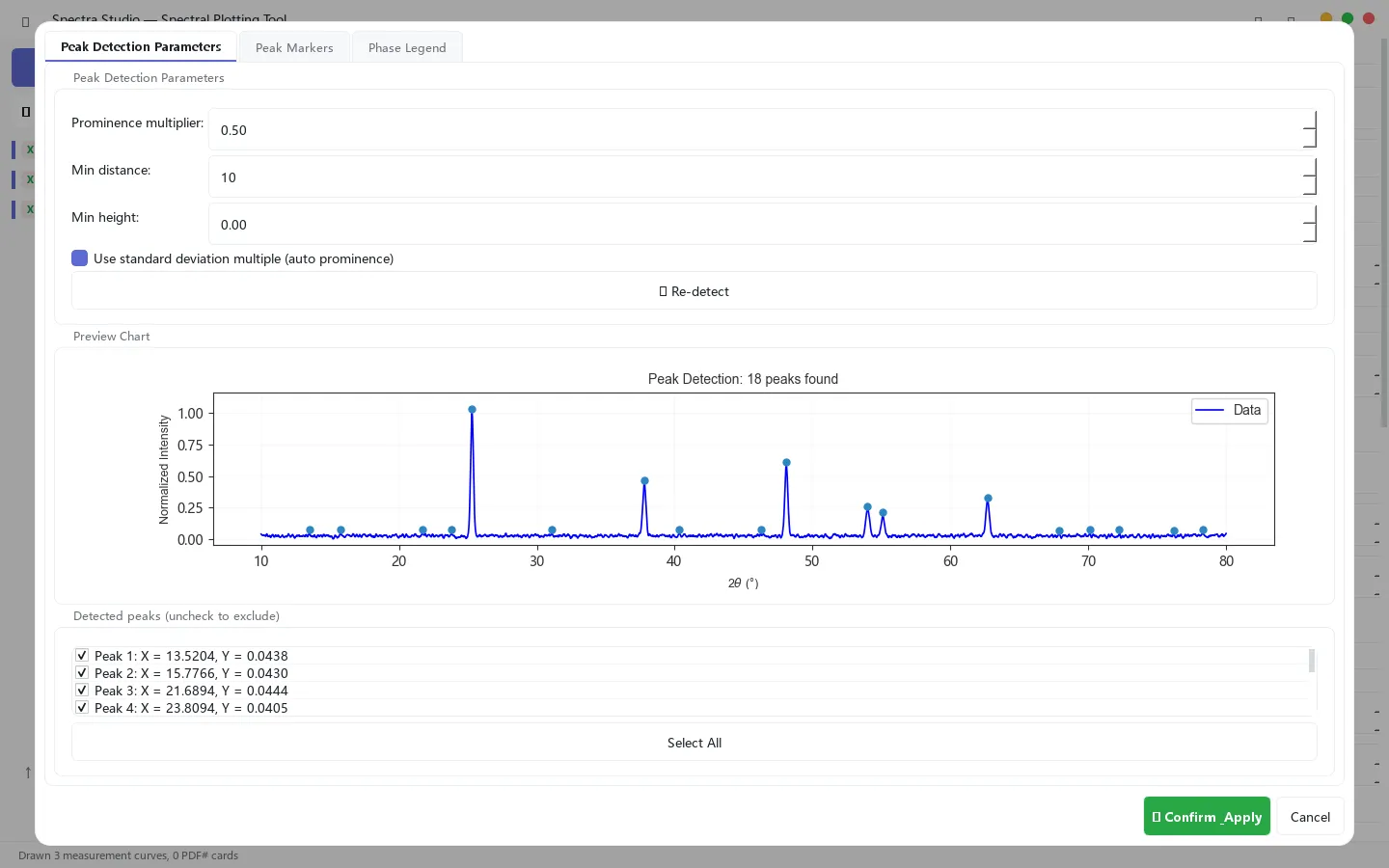The height and width of the screenshot is (868, 1389).
Task: Click the tallest peak marker near 25°
Action: click(x=472, y=410)
